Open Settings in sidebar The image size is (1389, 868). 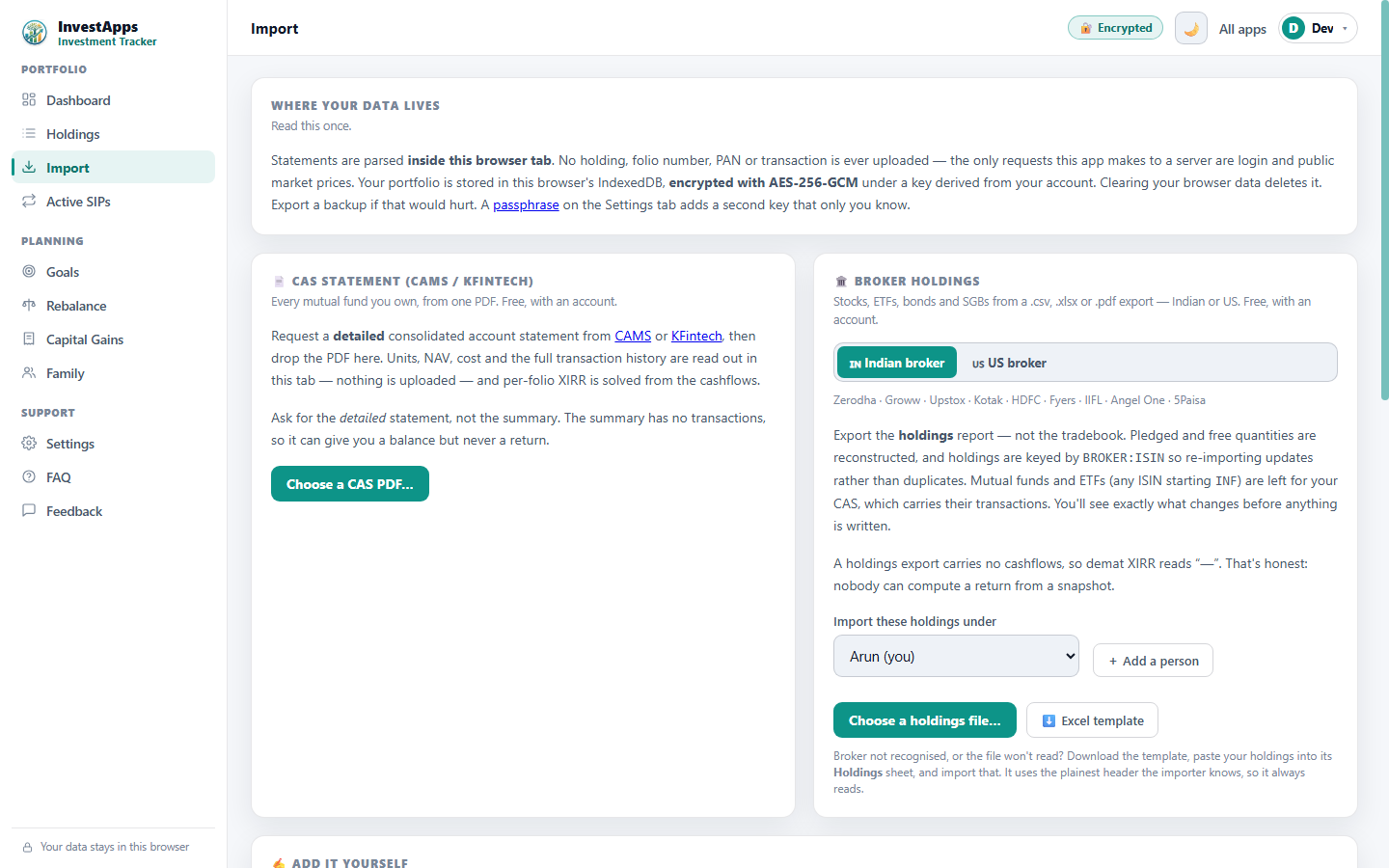(x=113, y=443)
